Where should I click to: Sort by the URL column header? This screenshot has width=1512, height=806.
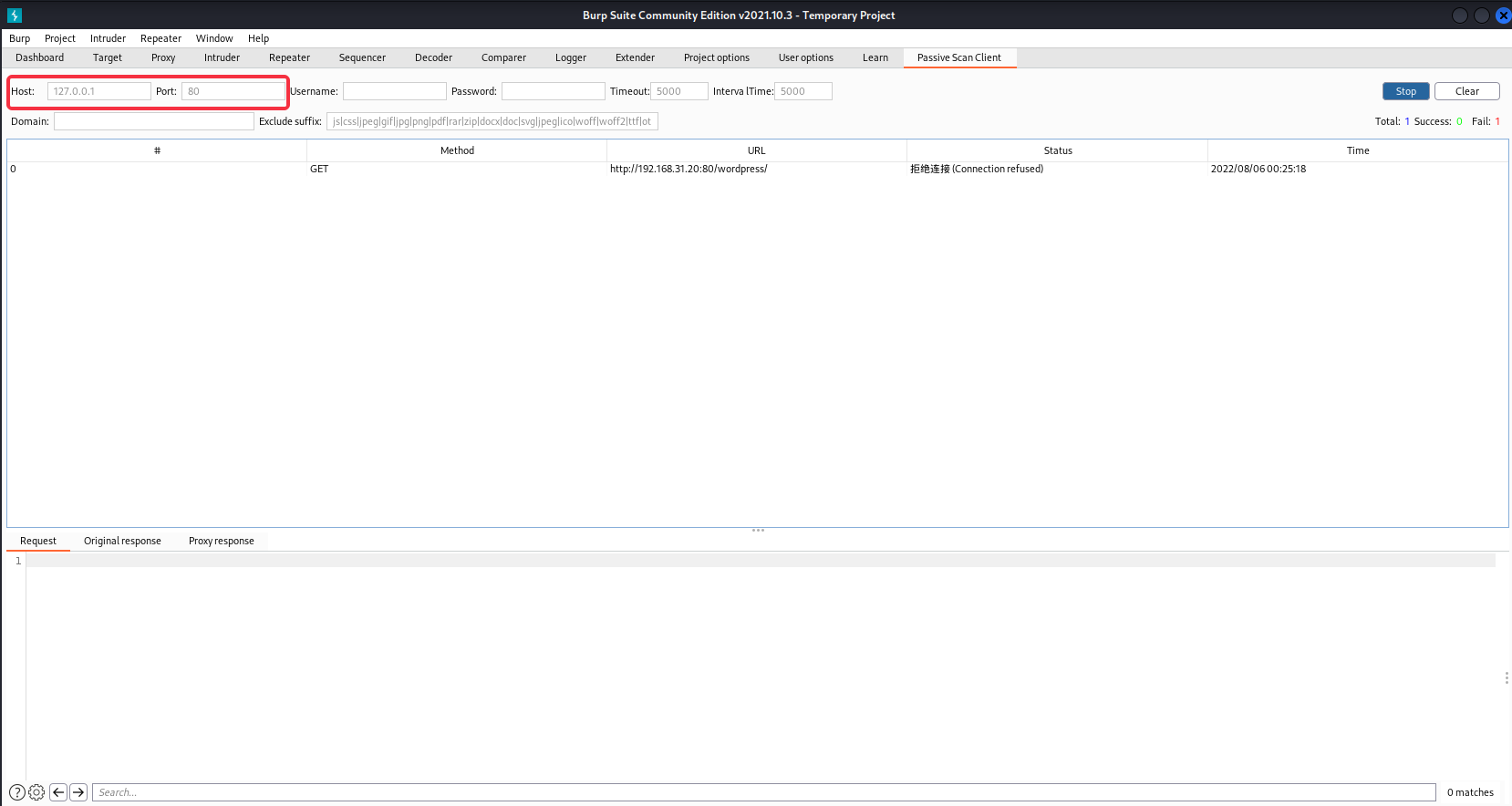[757, 150]
